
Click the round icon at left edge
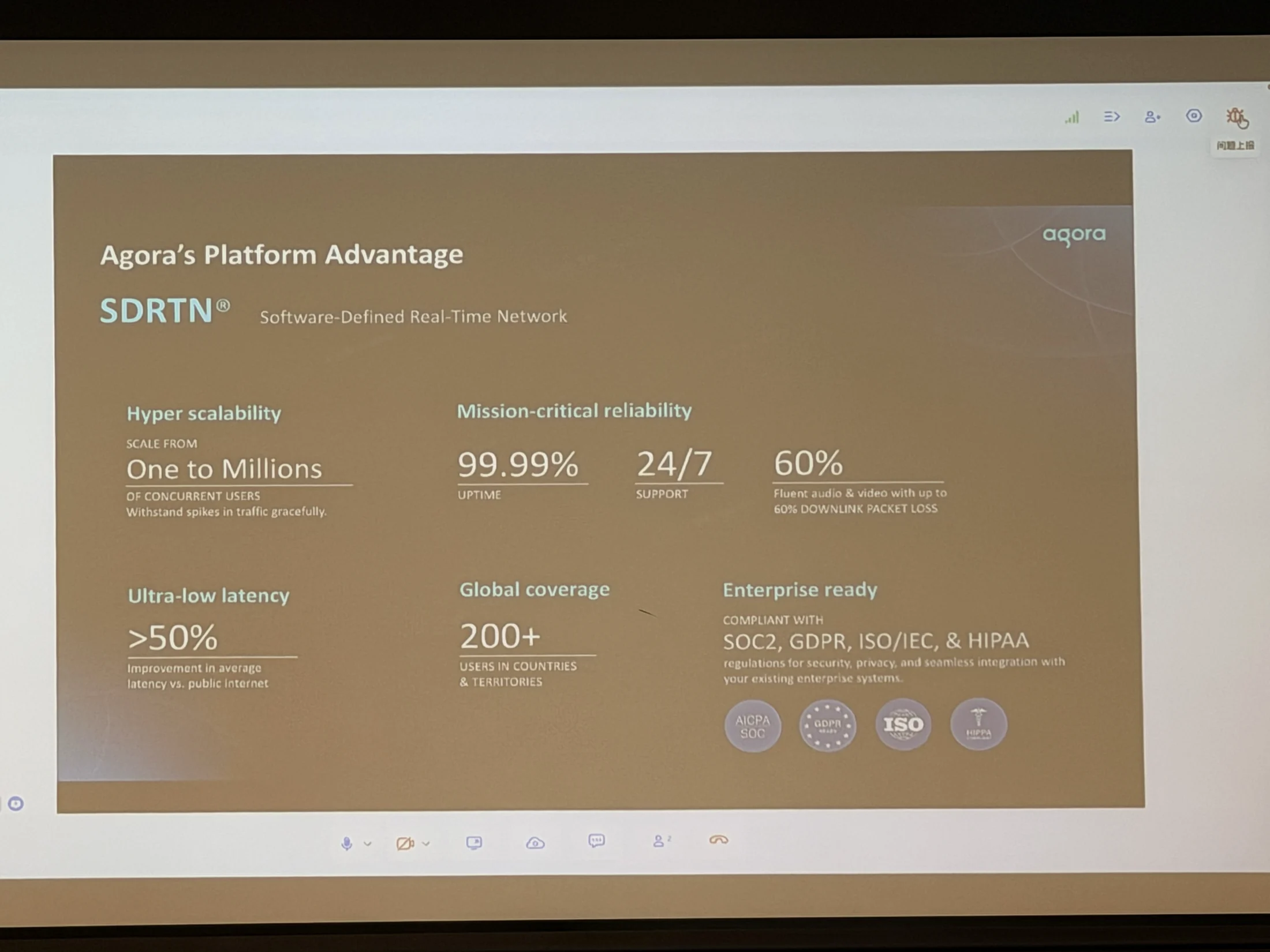point(16,803)
